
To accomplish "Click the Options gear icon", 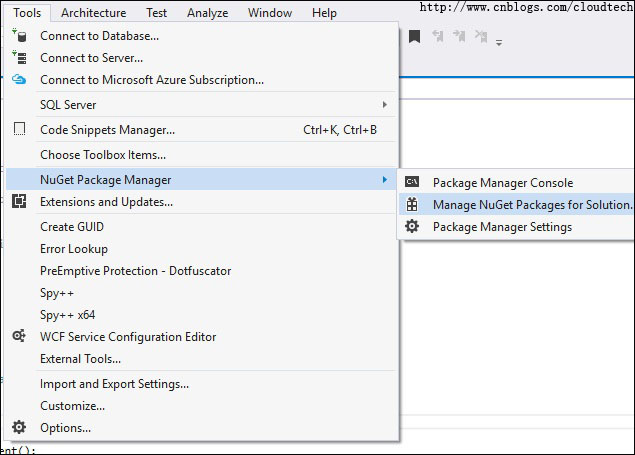I will pos(19,427).
